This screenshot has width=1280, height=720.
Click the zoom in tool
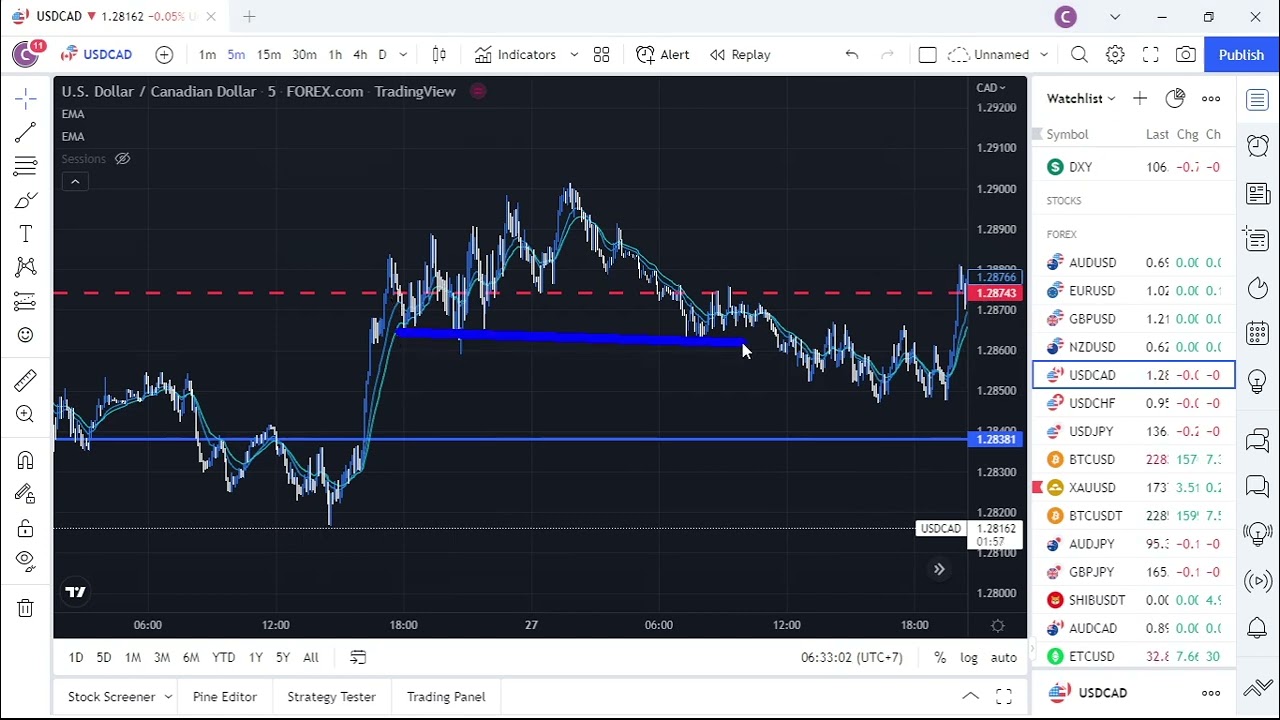(x=26, y=414)
